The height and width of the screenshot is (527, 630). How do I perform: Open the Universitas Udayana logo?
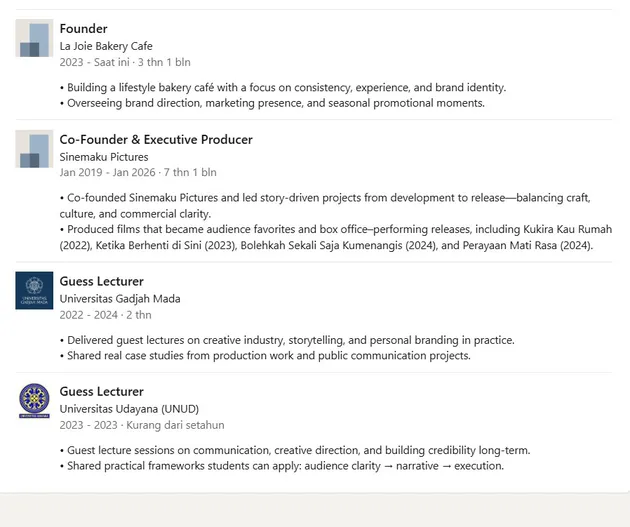[x=34, y=401]
